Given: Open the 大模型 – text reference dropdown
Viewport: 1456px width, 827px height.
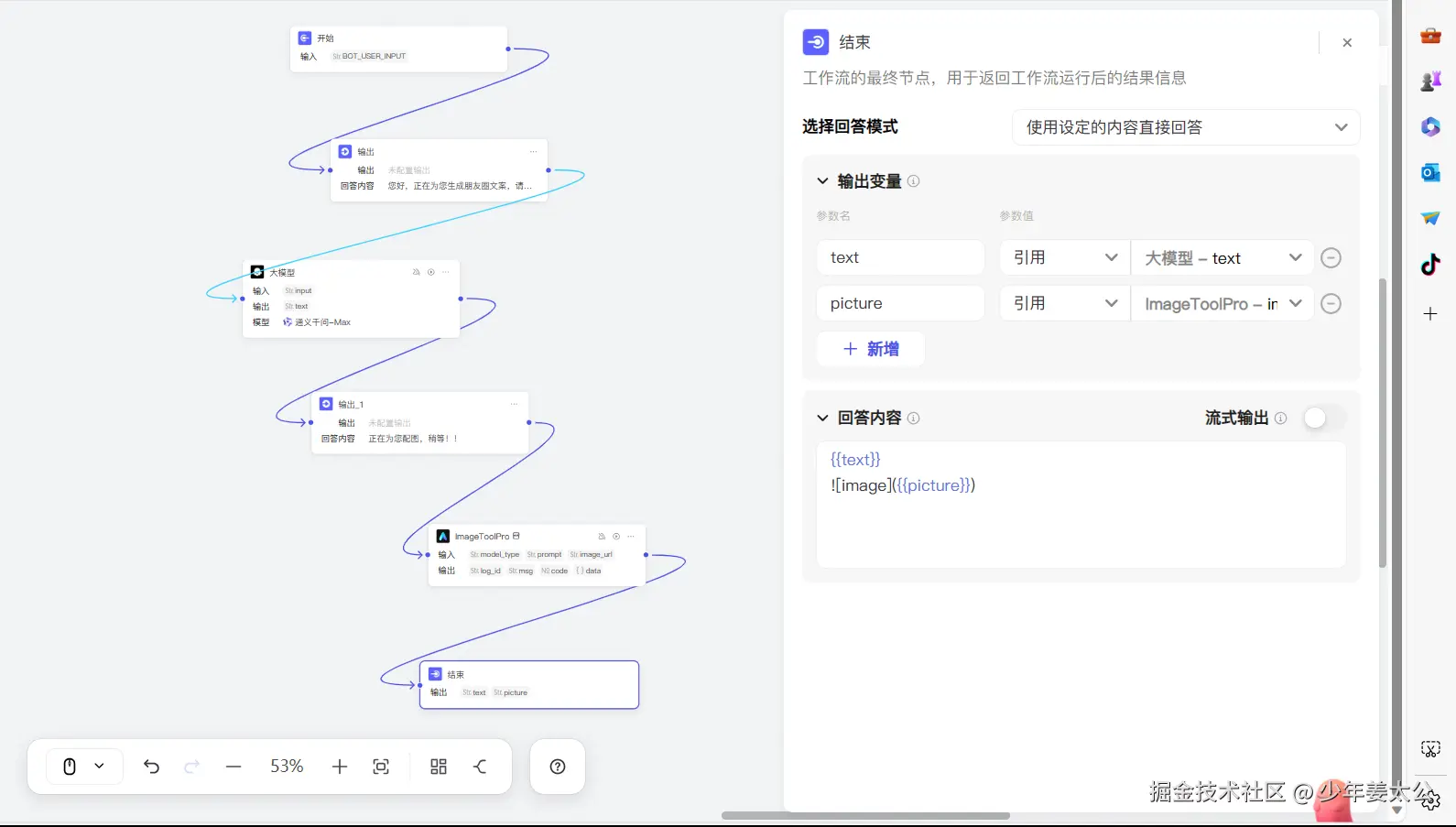Looking at the screenshot, I should (1222, 258).
